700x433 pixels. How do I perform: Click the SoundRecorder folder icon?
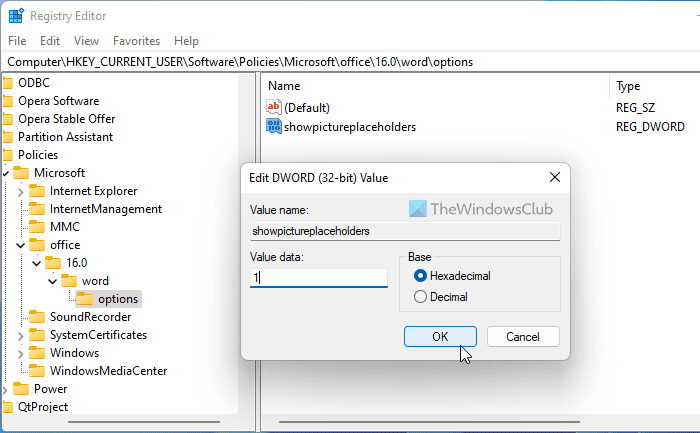coord(37,317)
